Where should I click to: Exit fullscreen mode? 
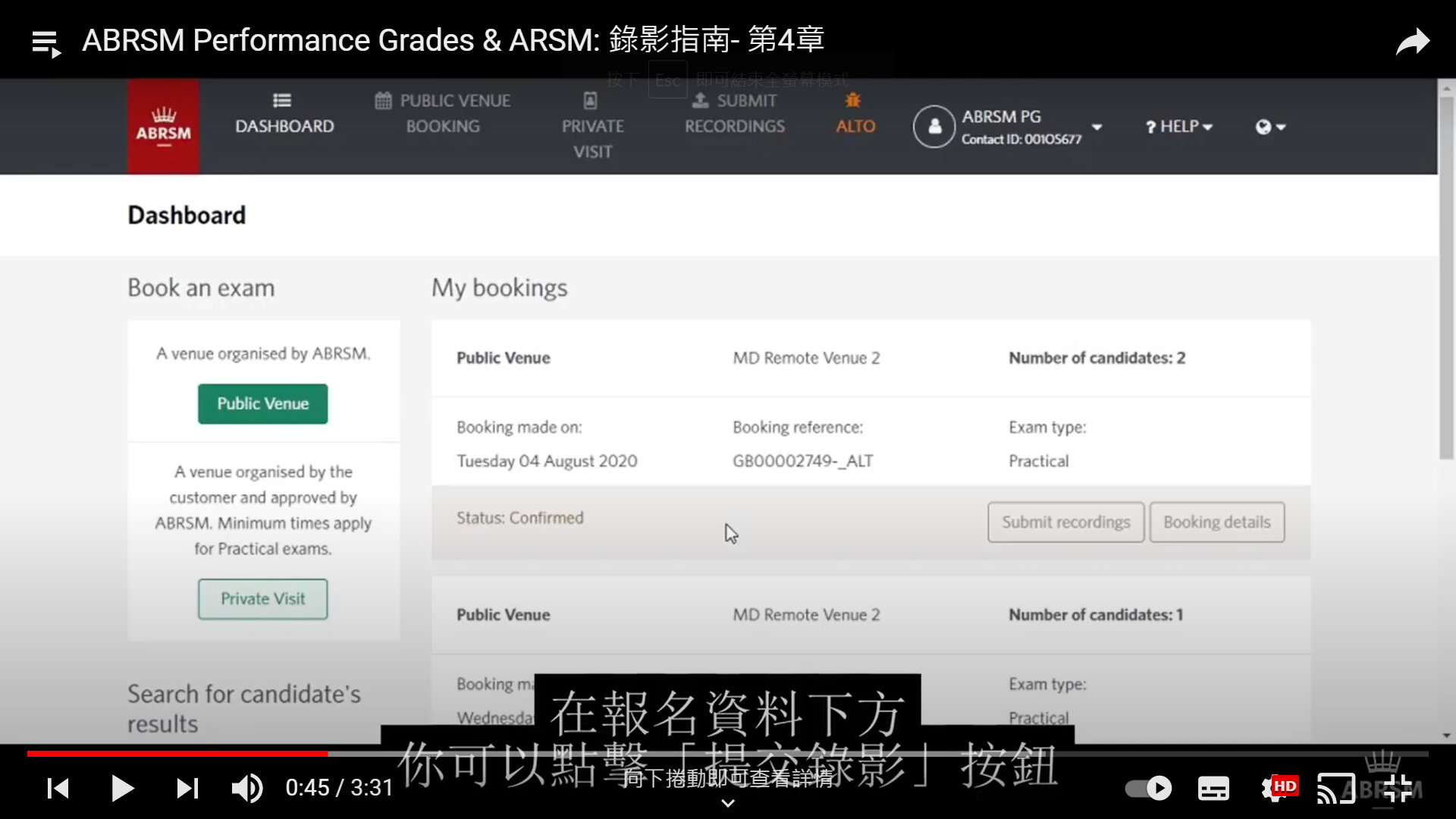(x=1398, y=789)
